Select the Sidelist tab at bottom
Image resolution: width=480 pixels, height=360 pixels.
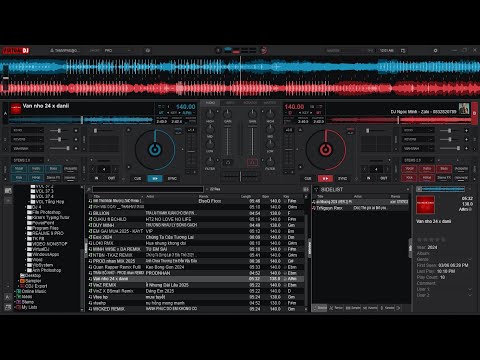[x=320, y=308]
